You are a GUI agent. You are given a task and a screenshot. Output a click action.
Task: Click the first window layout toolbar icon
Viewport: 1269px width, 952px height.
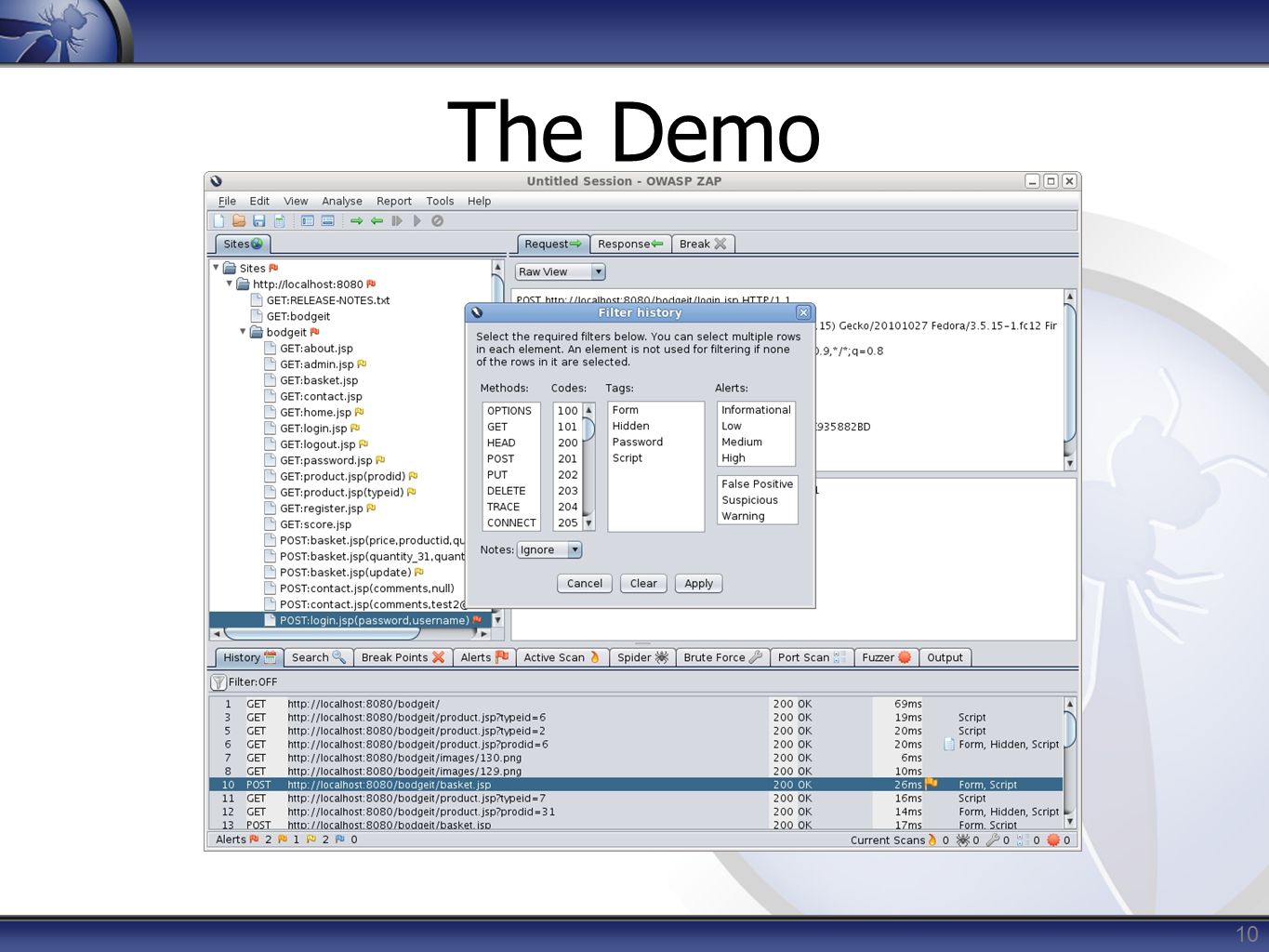[307, 221]
